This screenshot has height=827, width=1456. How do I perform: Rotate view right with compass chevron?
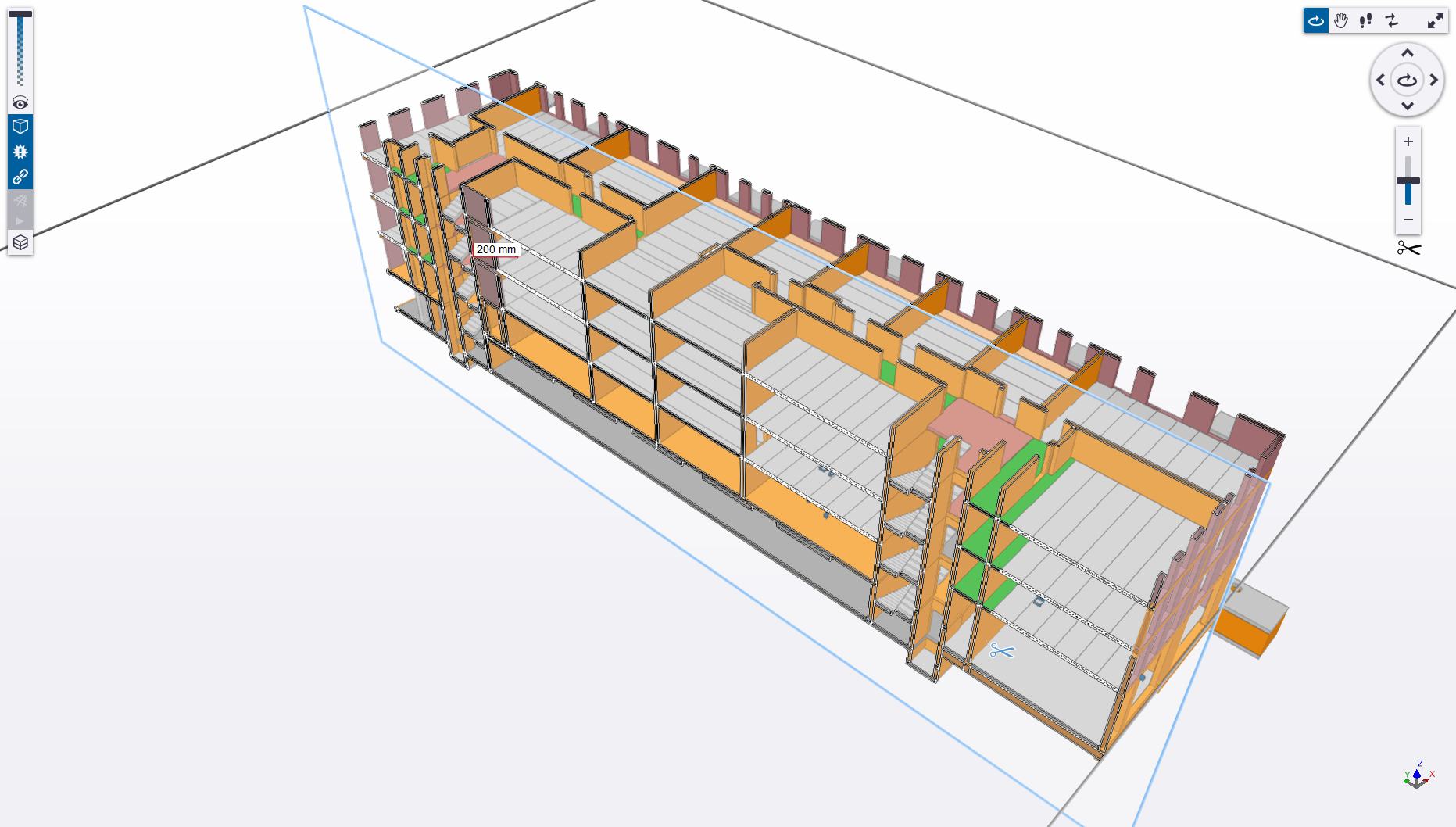coord(1433,80)
